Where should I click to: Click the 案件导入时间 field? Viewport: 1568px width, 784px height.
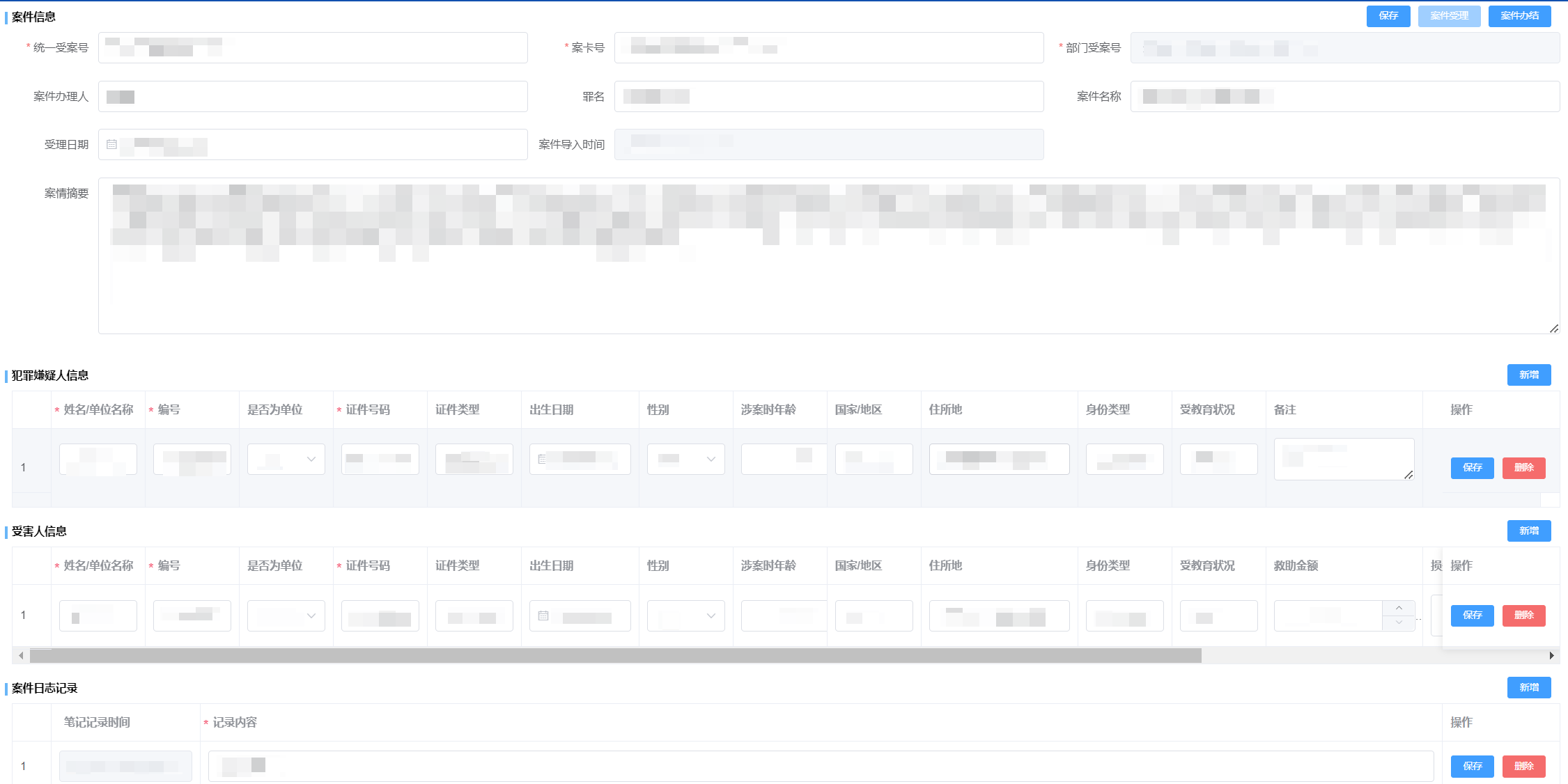pos(829,144)
